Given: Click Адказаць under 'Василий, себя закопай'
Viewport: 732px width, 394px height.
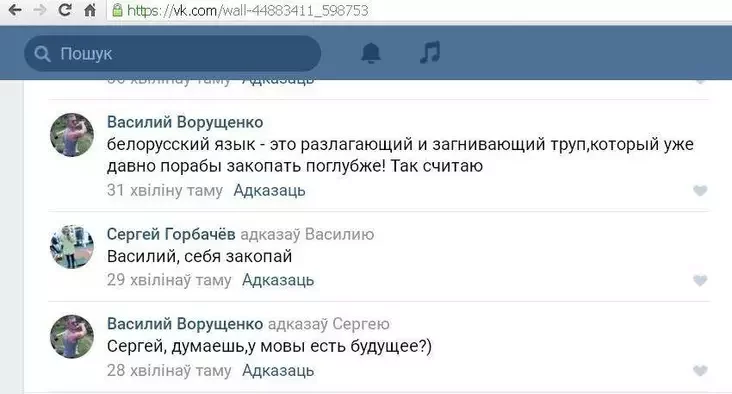Looking at the screenshot, I should click(x=278, y=280).
